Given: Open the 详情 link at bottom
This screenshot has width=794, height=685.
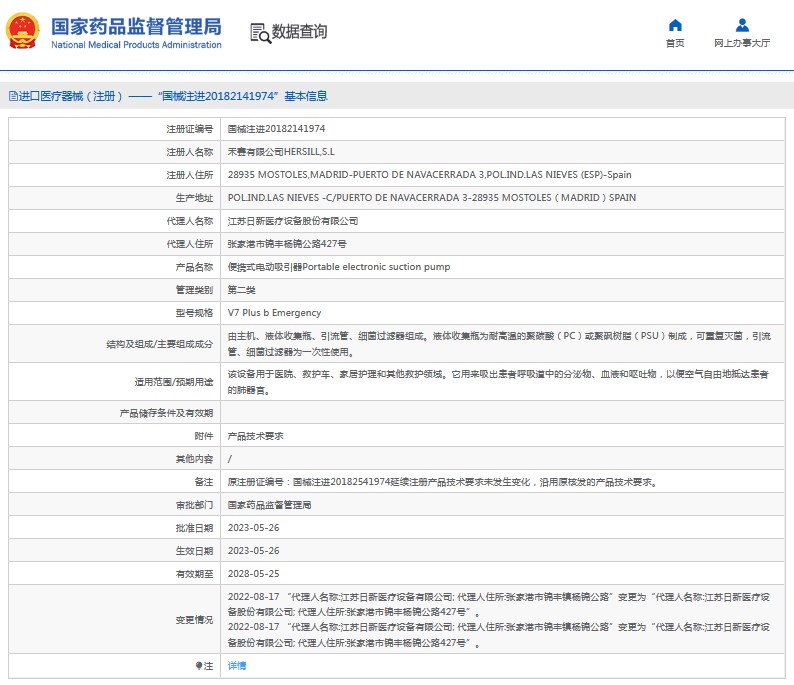Looking at the screenshot, I should (x=237, y=665).
